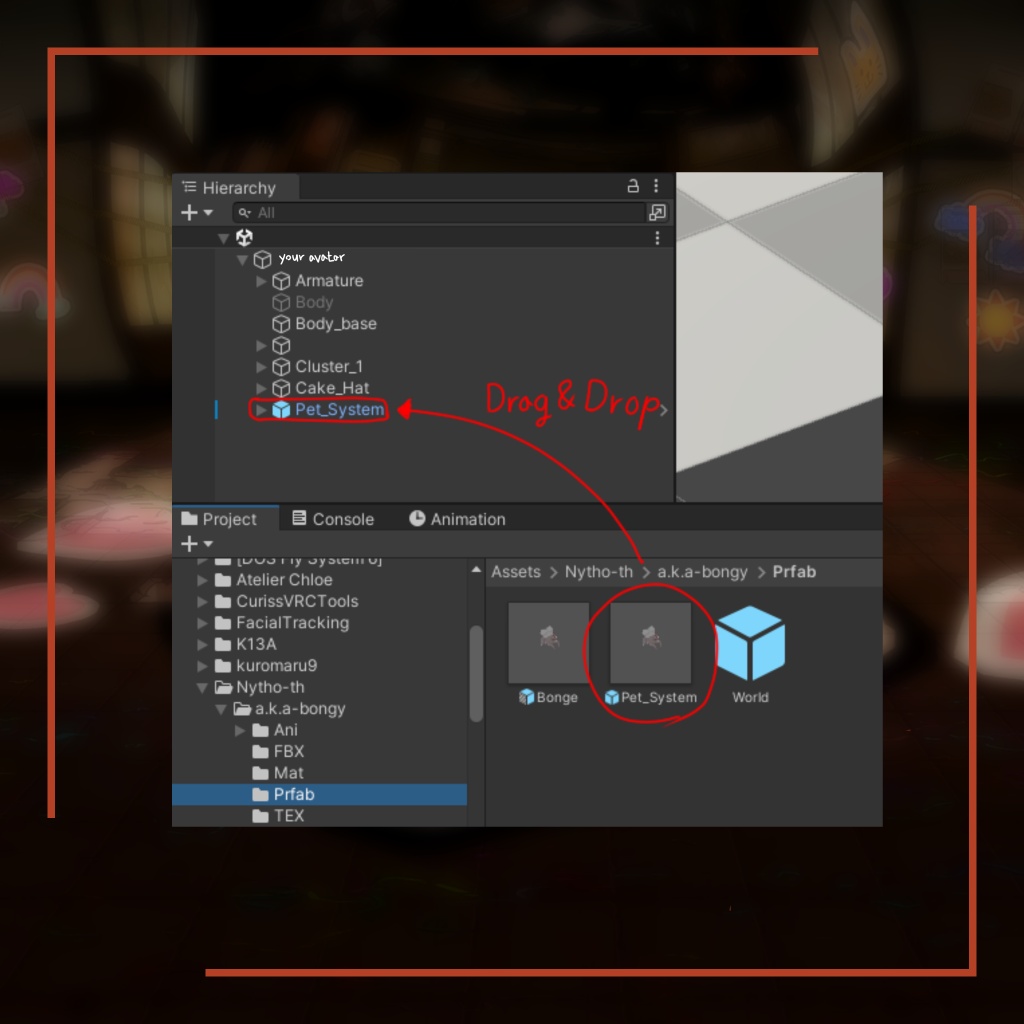Select Armature in the Hierarchy
Viewport: 1024px width, 1024px height.
[329, 281]
